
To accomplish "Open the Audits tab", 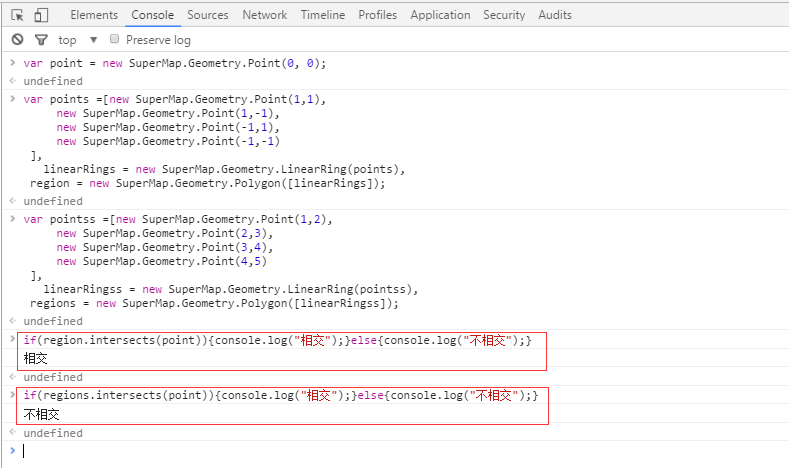I will click(555, 15).
